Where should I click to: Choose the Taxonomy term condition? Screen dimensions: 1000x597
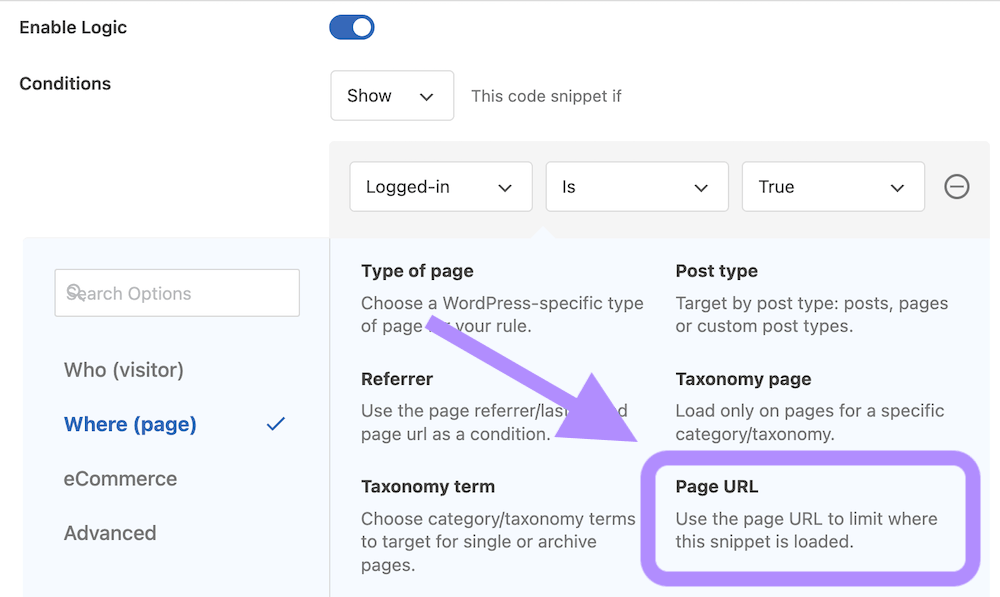(428, 486)
